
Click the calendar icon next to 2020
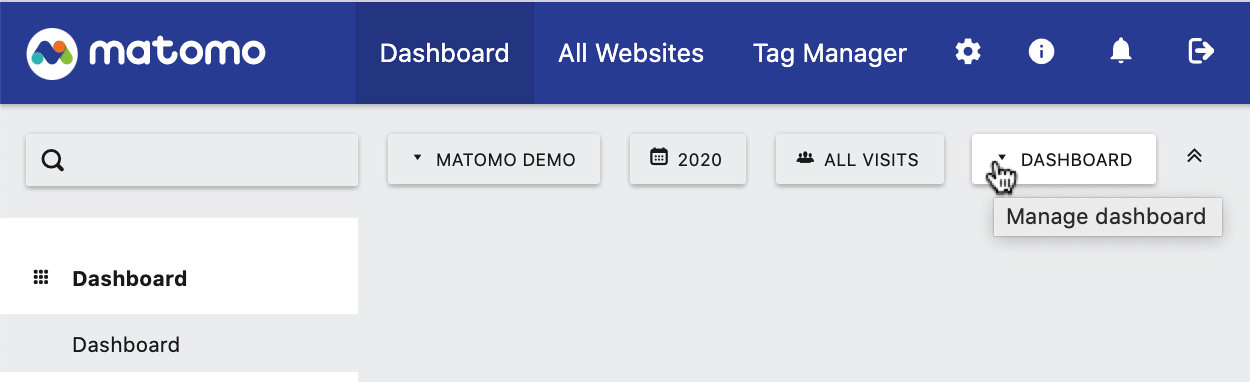[658, 158]
